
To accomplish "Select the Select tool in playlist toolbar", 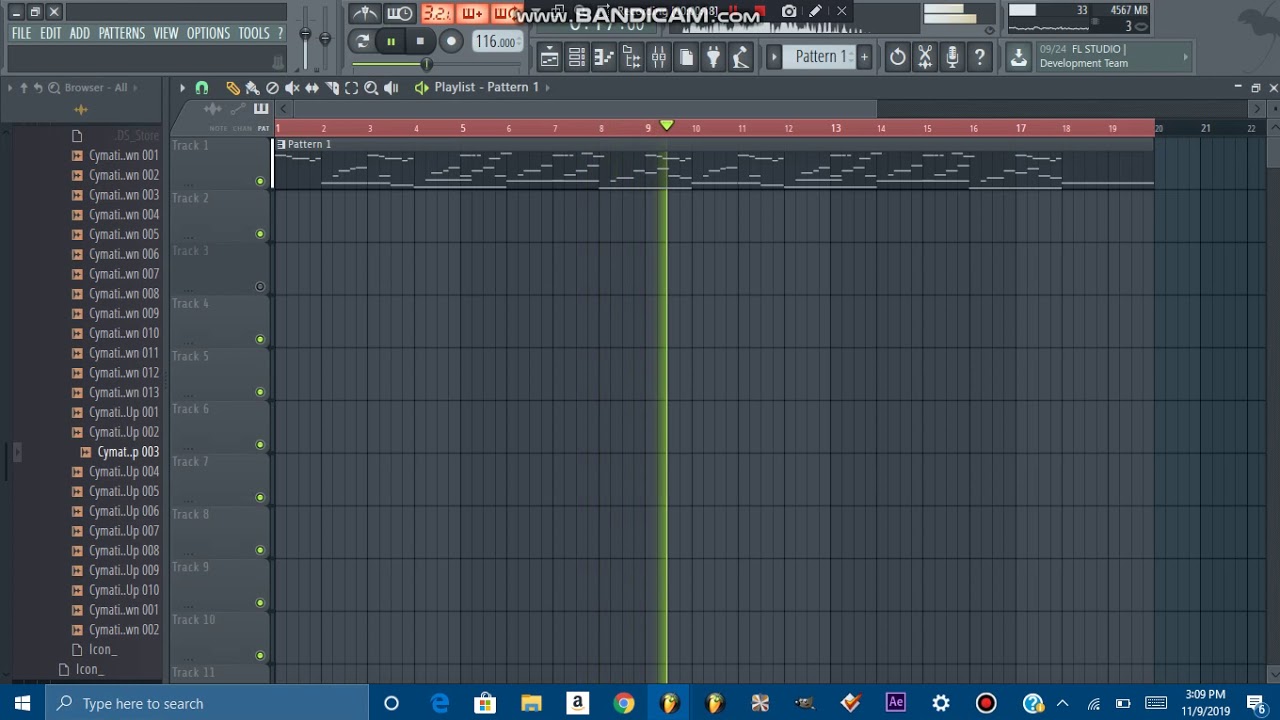I will coord(351,88).
